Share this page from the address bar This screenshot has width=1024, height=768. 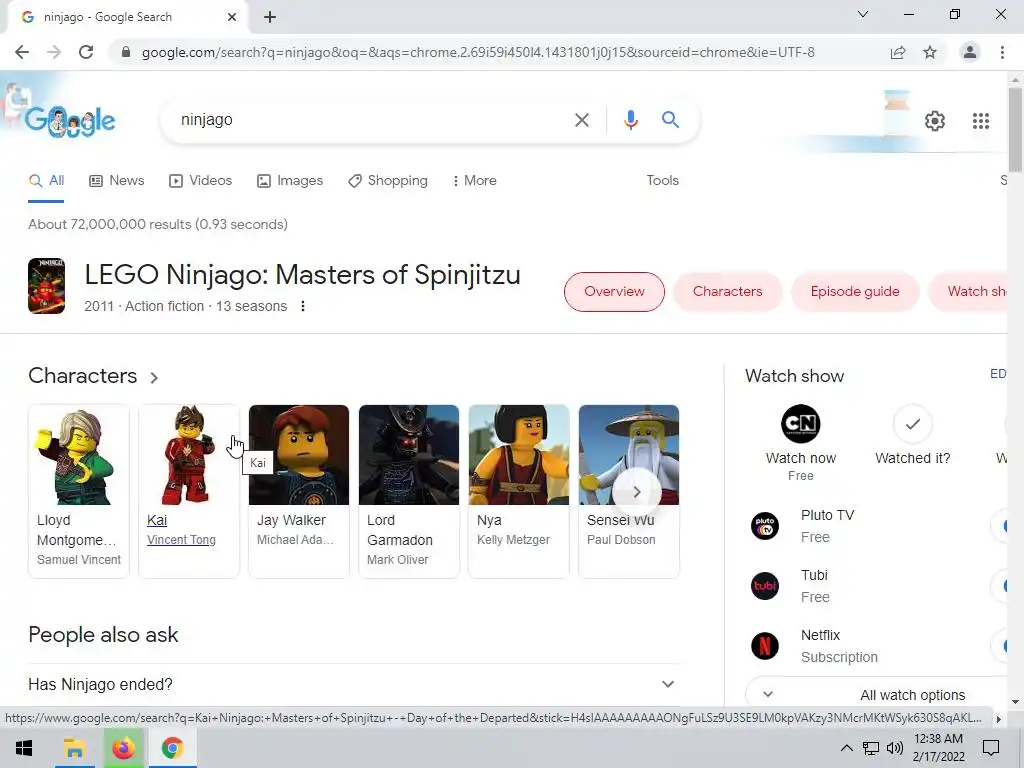coord(898,52)
